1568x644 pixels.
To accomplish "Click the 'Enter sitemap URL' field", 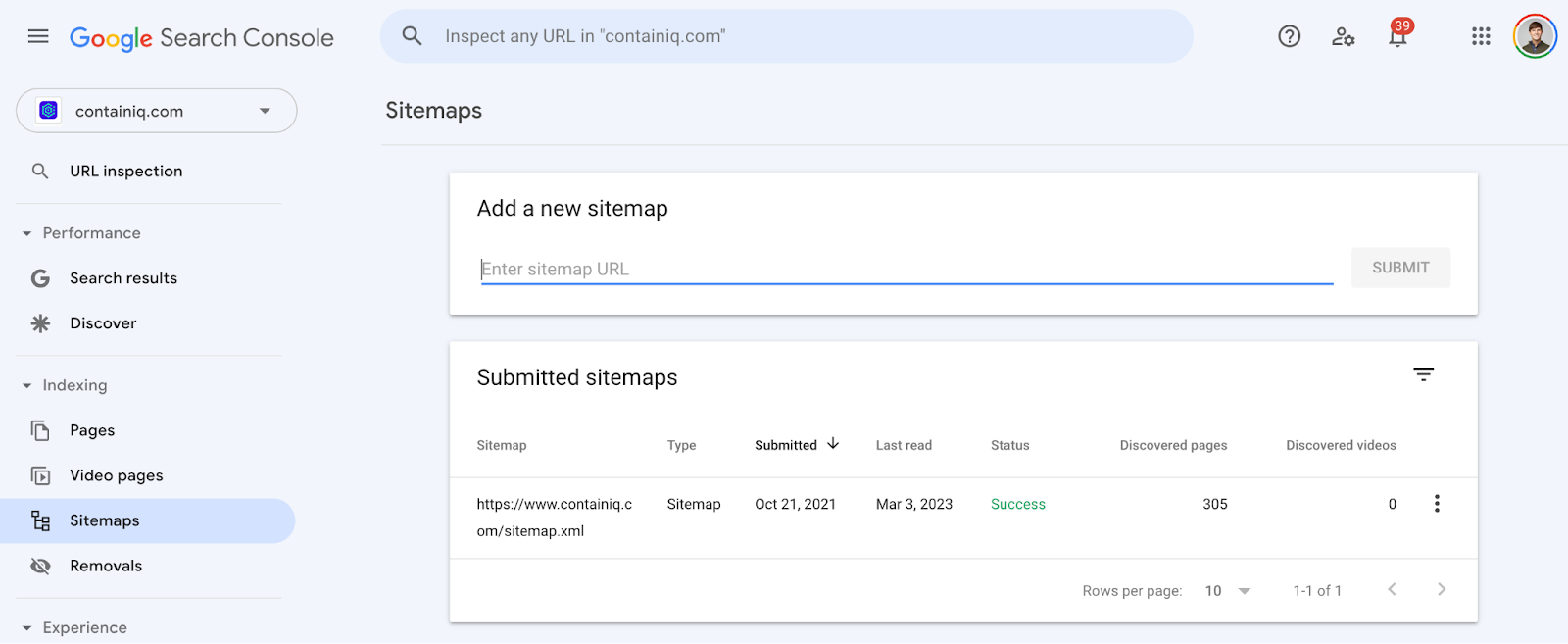I will coord(906,269).
